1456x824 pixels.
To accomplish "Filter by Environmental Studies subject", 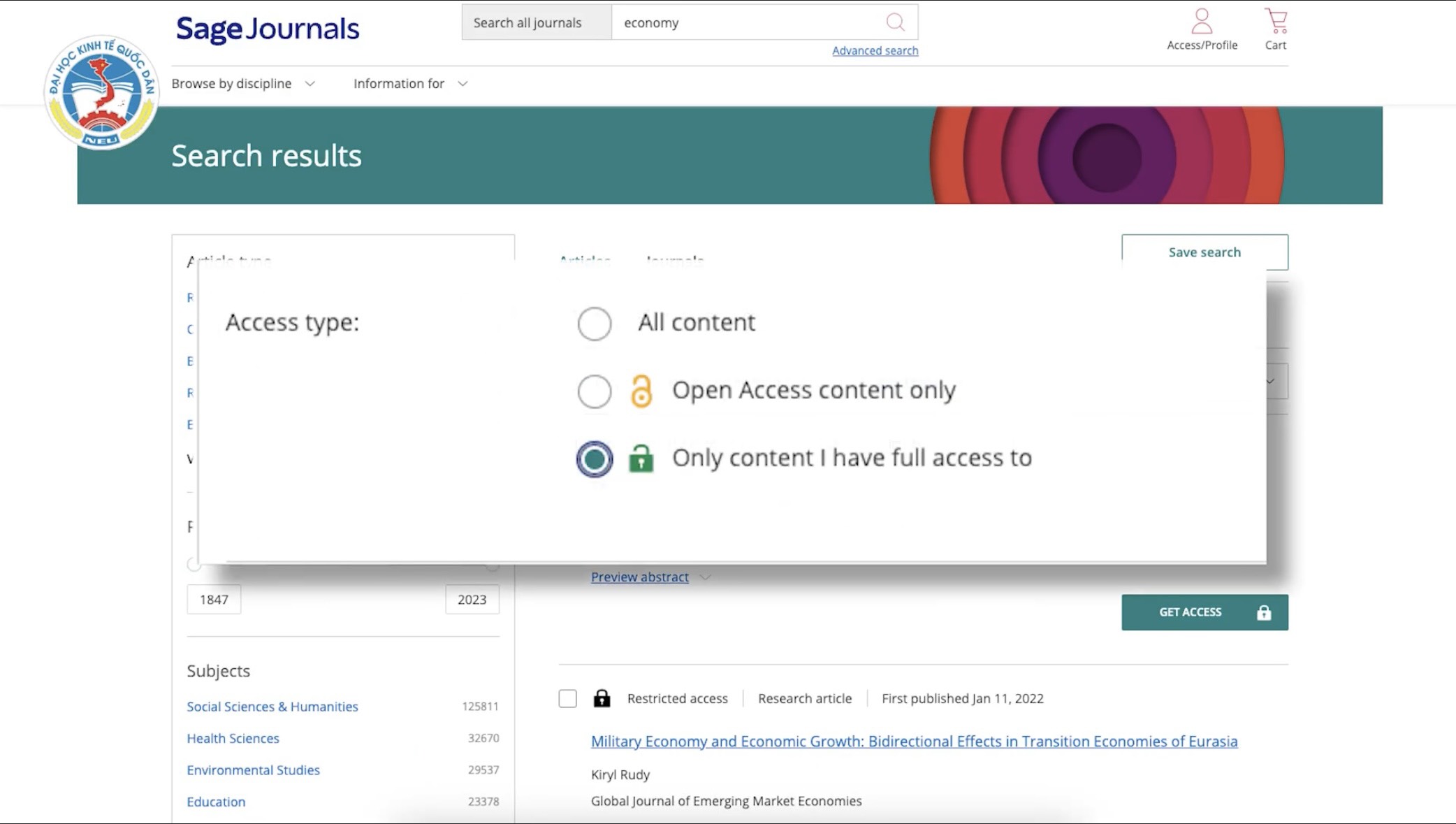I will tap(253, 770).
